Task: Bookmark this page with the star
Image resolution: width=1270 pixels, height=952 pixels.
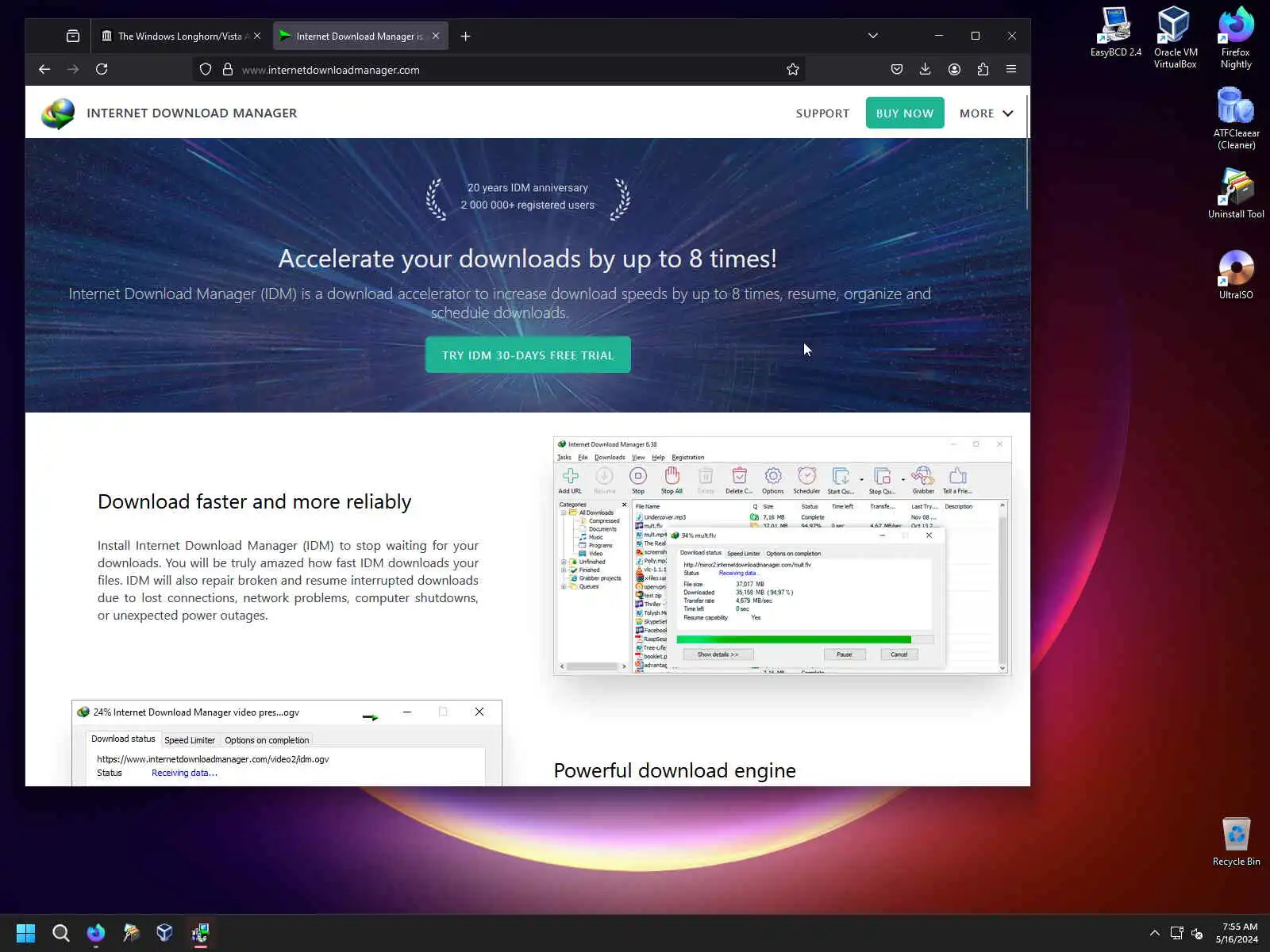Action: (x=793, y=70)
